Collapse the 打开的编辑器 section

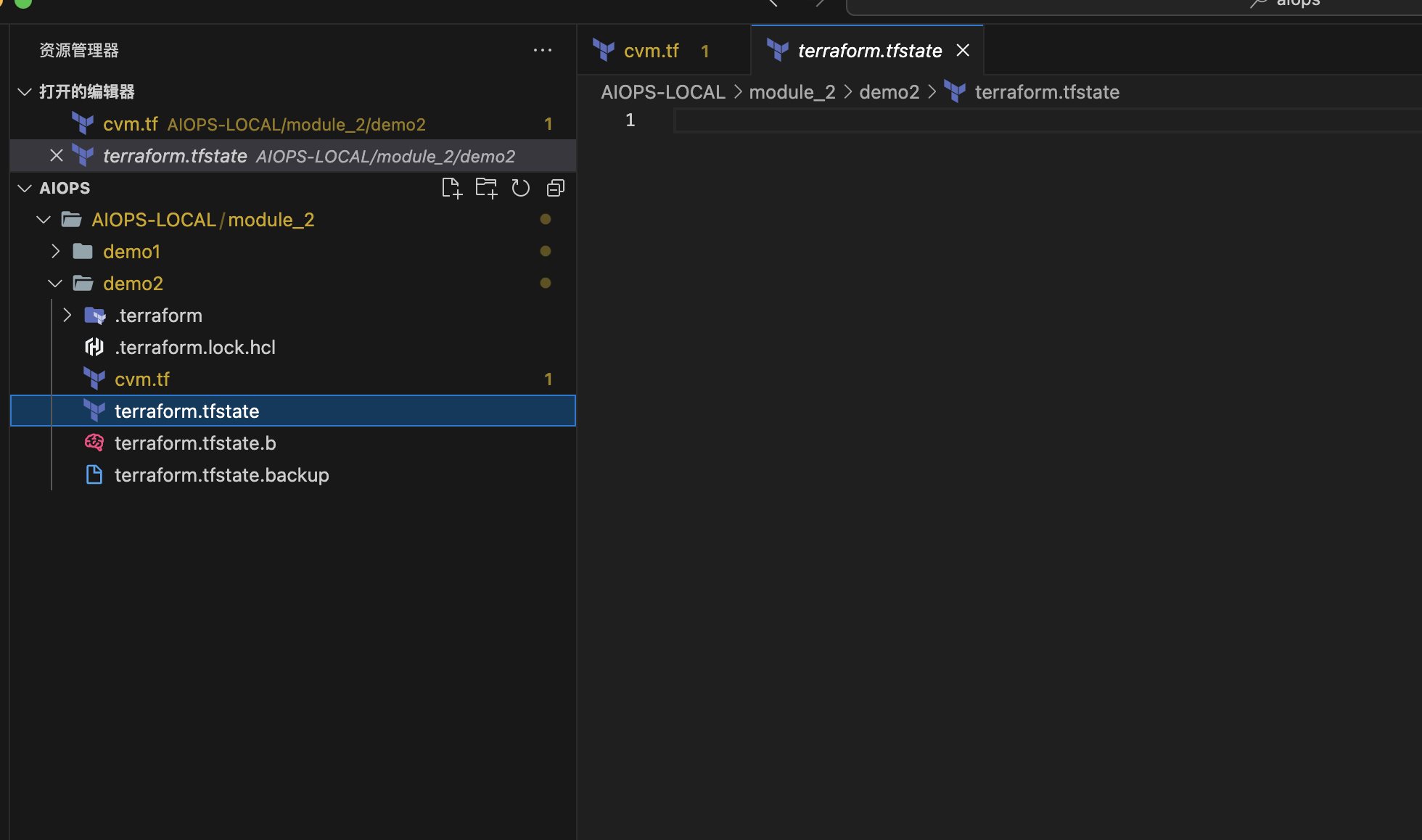tap(25, 91)
